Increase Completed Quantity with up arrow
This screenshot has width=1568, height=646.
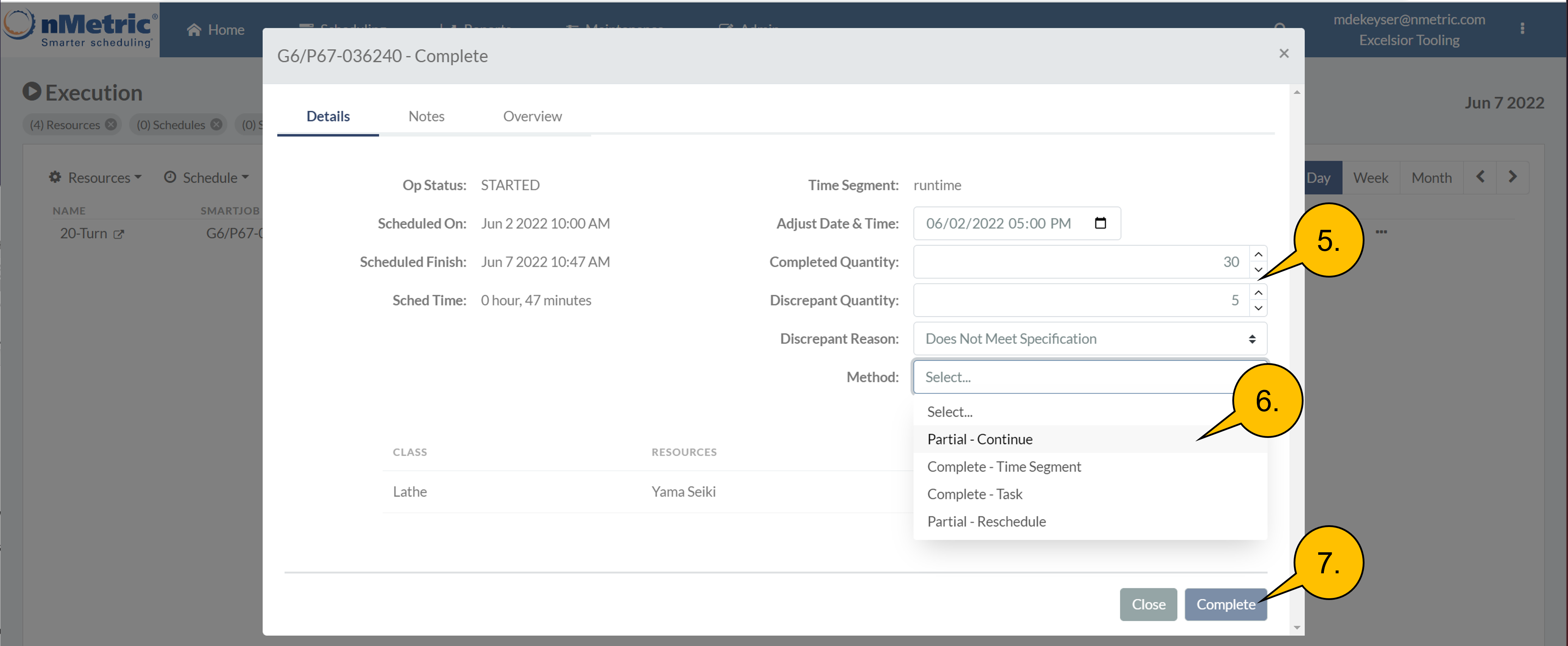[x=1258, y=254]
